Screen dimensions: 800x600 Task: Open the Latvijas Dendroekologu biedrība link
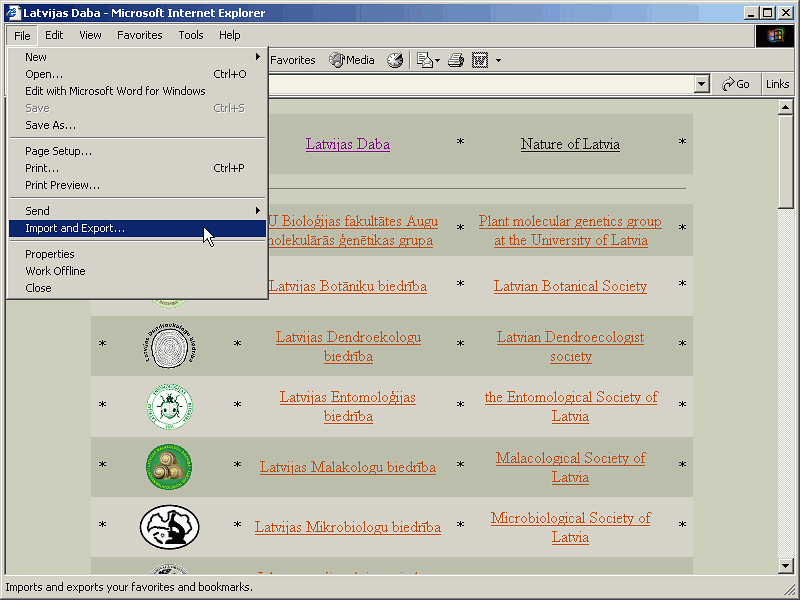coord(348,346)
